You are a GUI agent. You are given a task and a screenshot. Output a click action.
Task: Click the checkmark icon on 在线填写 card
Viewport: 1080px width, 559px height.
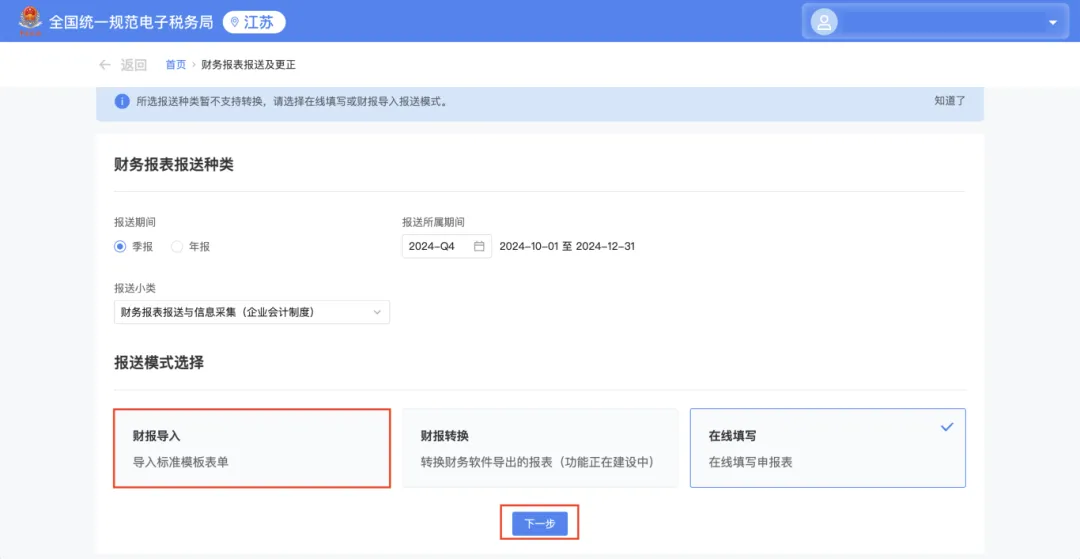coord(947,427)
